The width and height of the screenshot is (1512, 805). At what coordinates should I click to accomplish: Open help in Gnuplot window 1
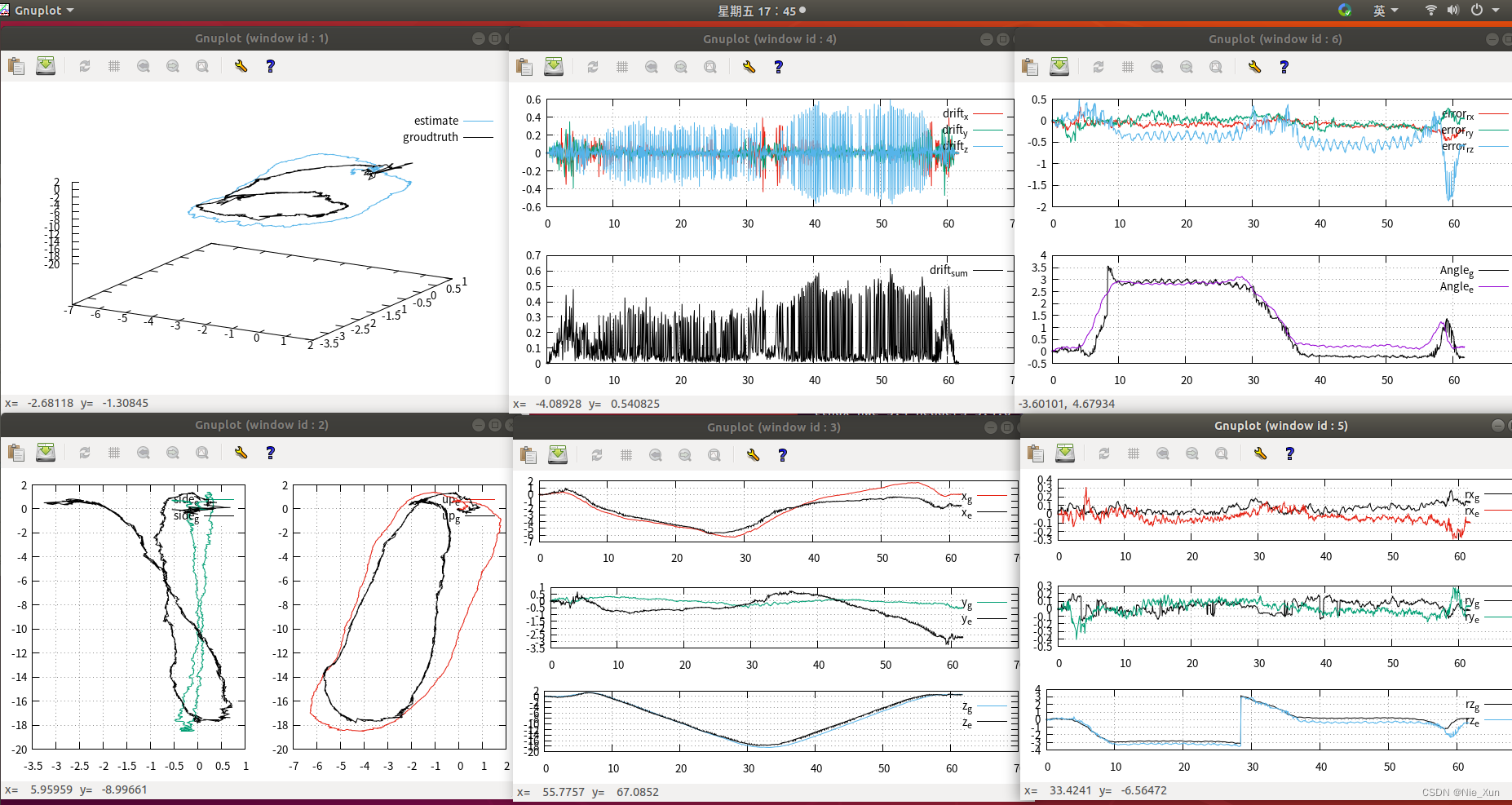point(270,66)
